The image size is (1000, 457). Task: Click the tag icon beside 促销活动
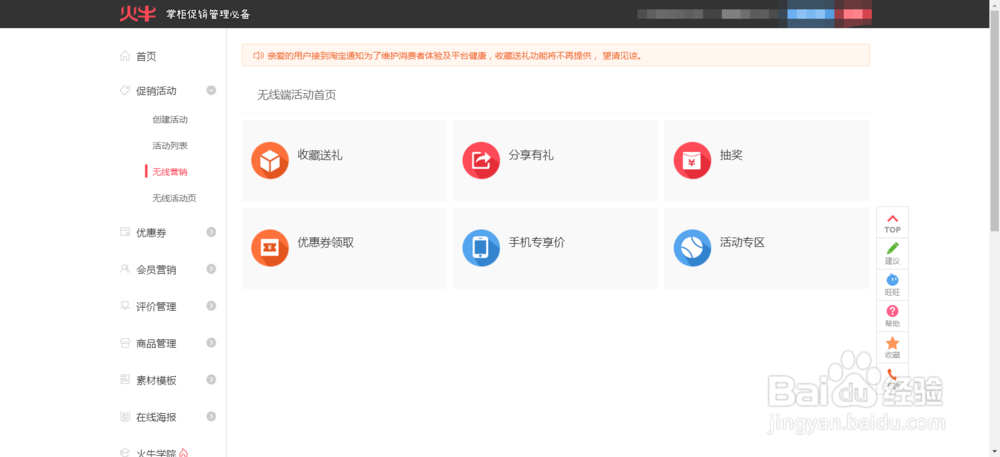(x=125, y=91)
